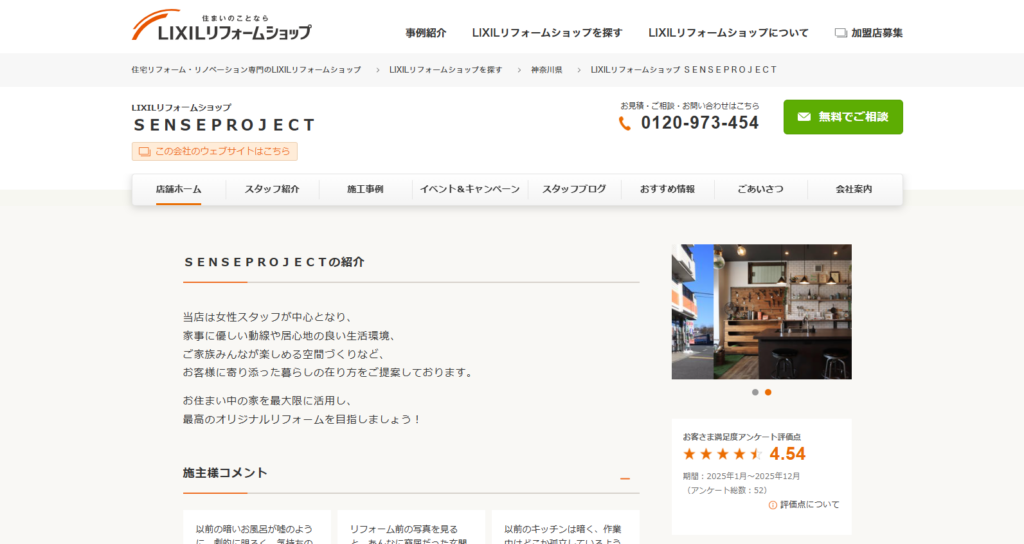Viewport: 1024px width, 544px height.
Task: Open the 店舗ホーム tab
Action: coord(179,189)
